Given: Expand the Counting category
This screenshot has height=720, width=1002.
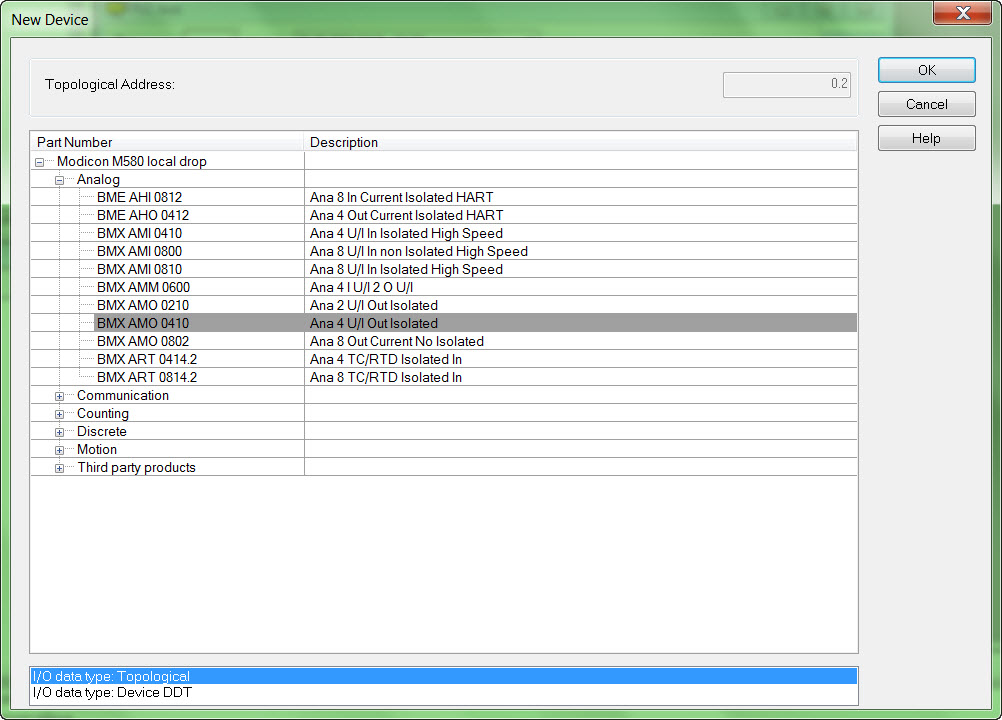Looking at the screenshot, I should [59, 414].
